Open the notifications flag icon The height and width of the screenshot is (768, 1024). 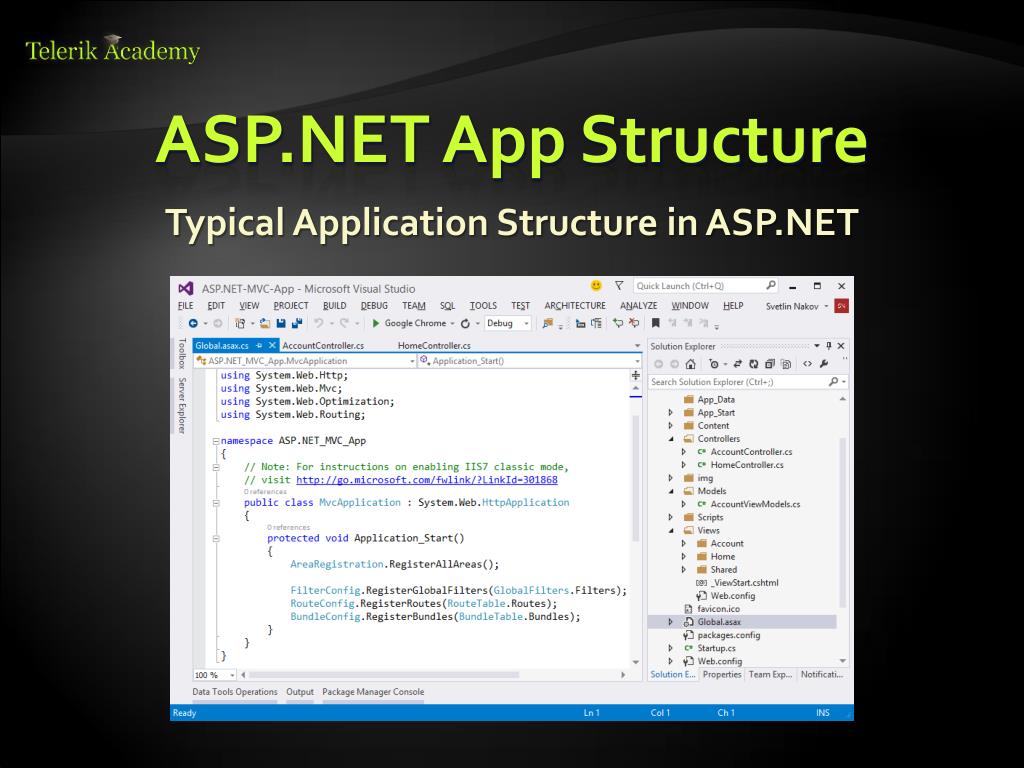coord(618,285)
